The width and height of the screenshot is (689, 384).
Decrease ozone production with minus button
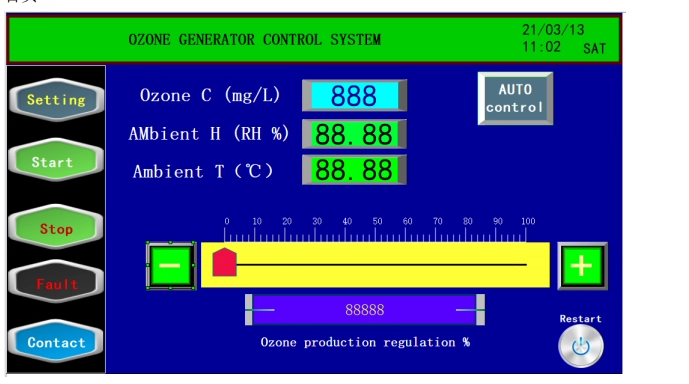click(170, 265)
